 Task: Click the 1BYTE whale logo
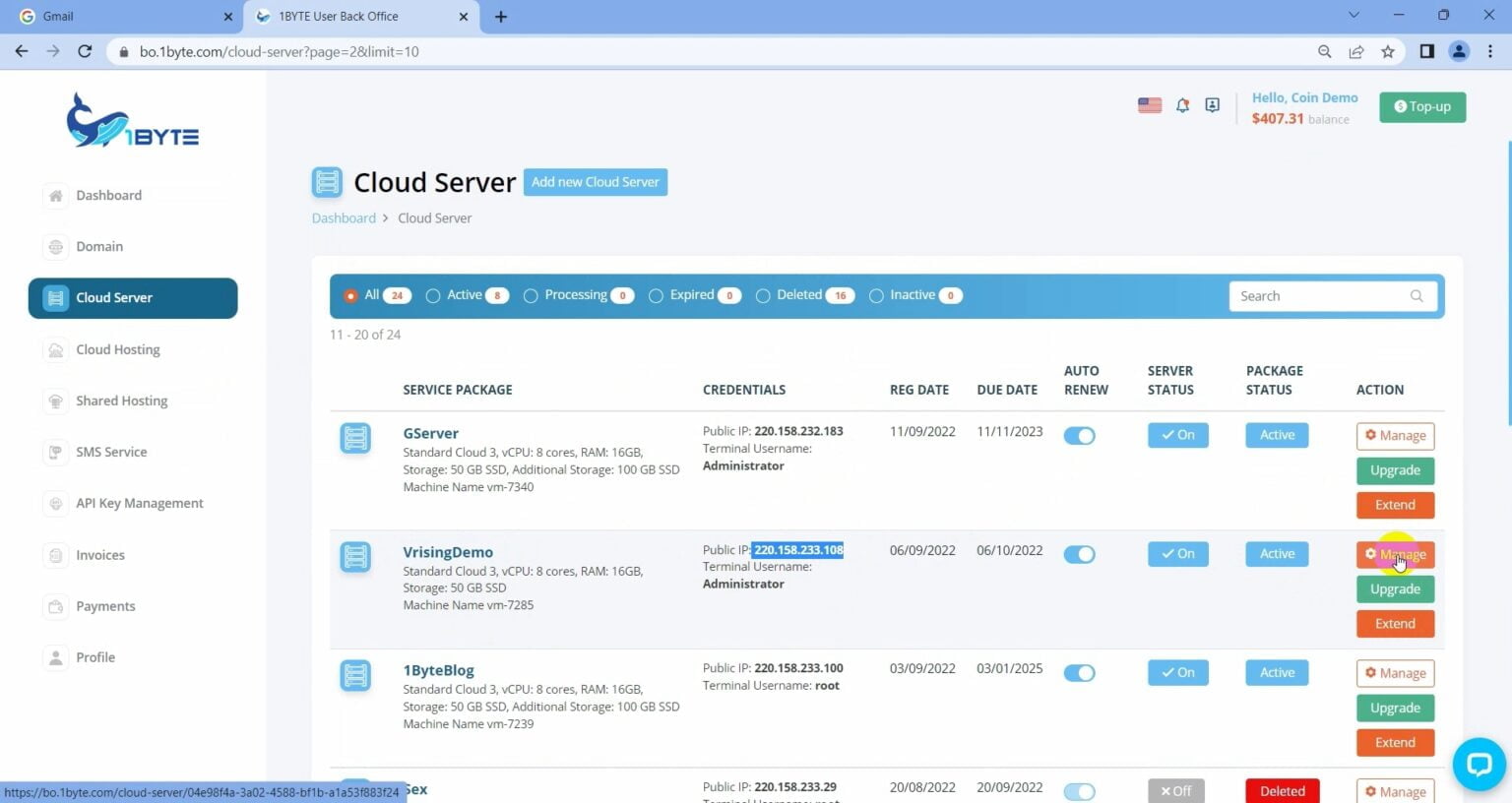point(133,121)
